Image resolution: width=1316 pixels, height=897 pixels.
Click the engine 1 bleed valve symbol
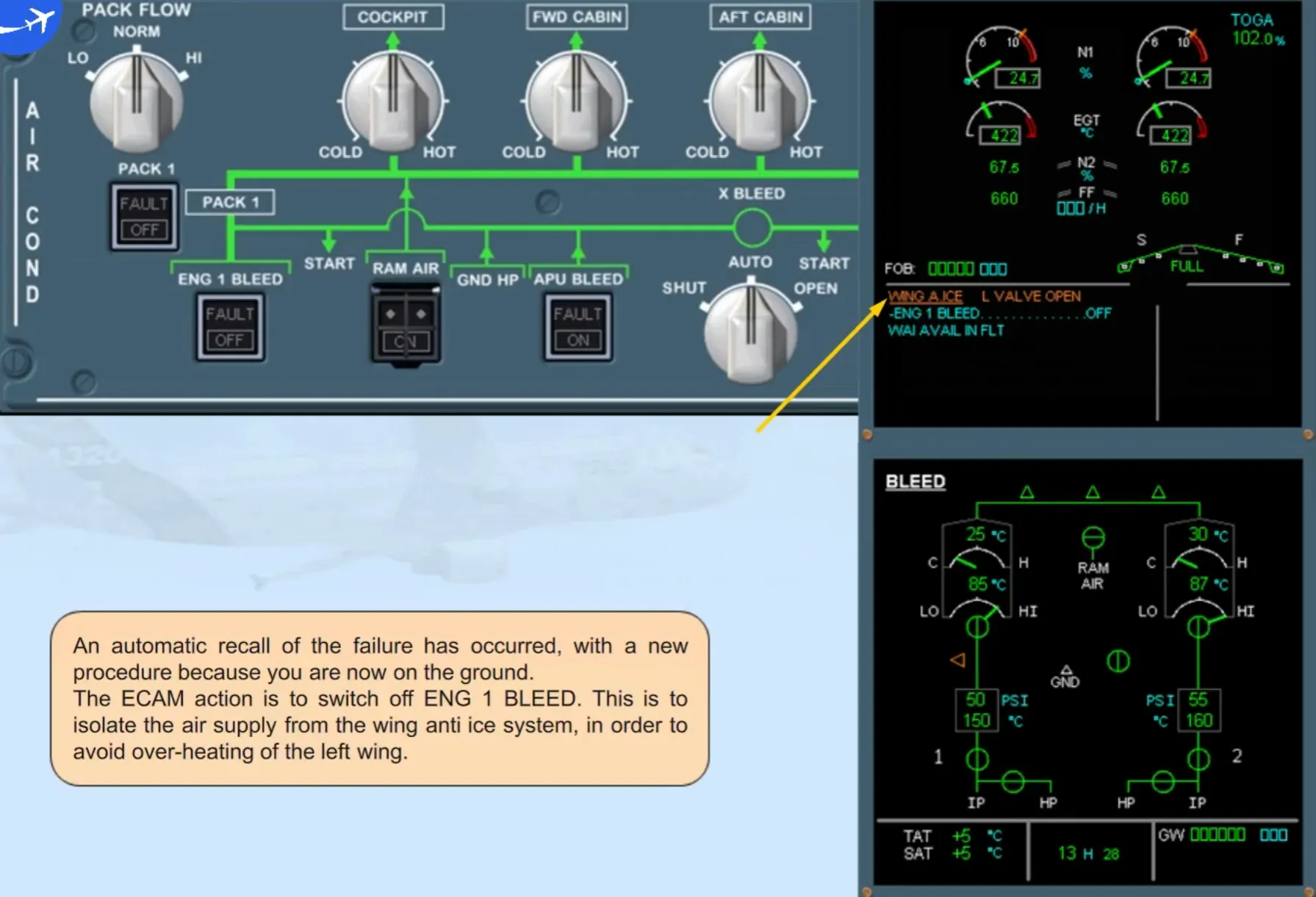click(x=977, y=759)
